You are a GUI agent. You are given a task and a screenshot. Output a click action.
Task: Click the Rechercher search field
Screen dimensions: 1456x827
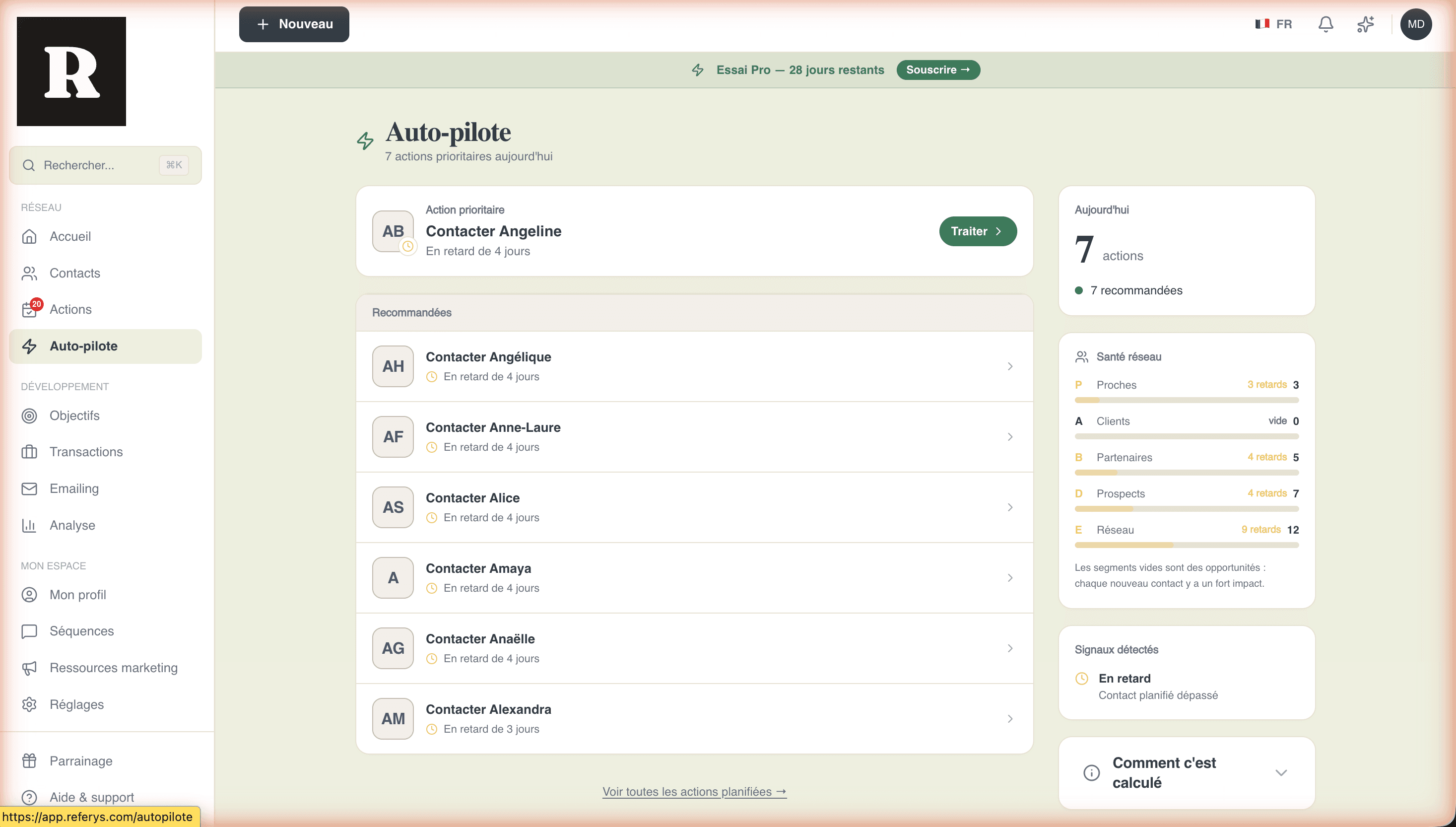106,165
